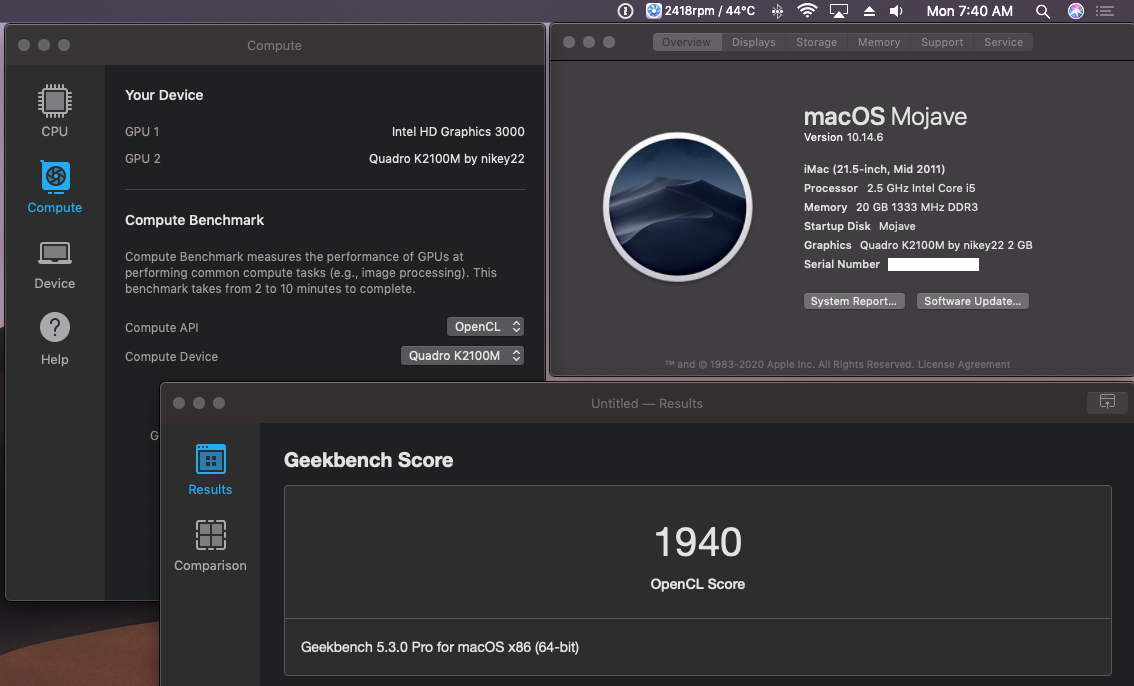Click the Software Update button
Screen dimensions: 1134x686
click(972, 301)
